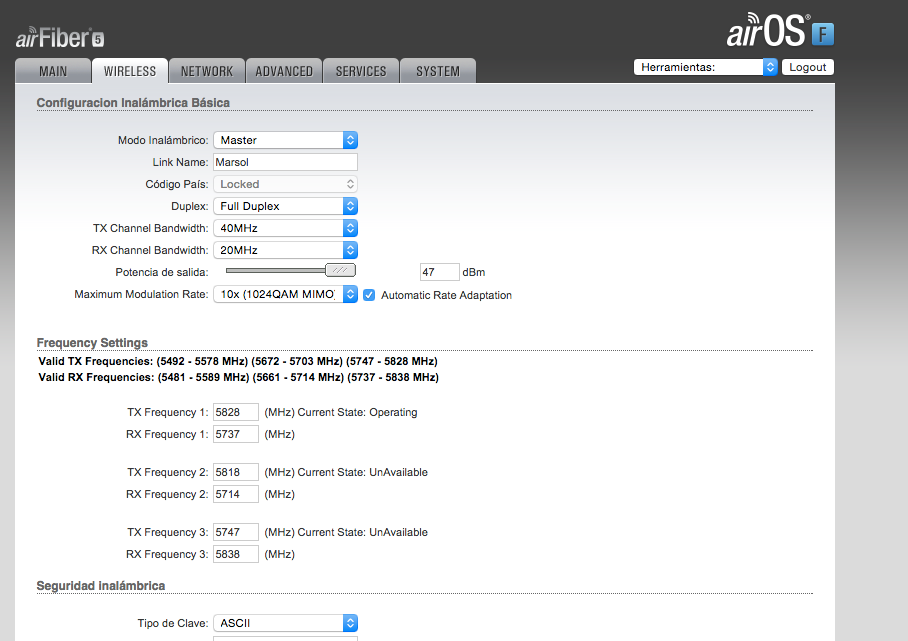Viewport: 908px width, 641px height.
Task: Edit the Link Name field showing Marsol
Action: pyautogui.click(x=285, y=162)
